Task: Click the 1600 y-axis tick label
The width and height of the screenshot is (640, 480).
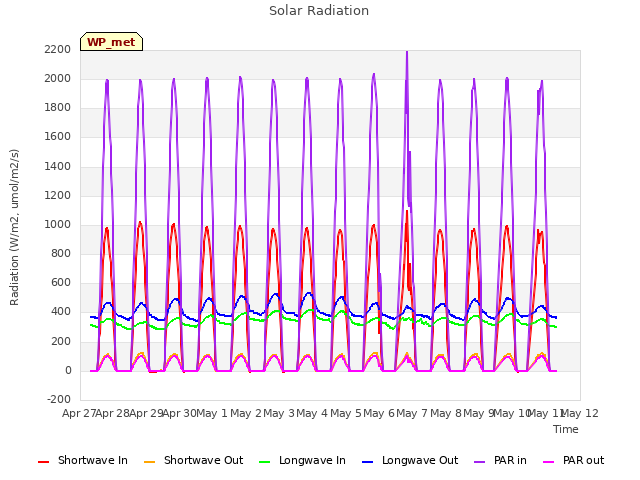Action: point(58,137)
